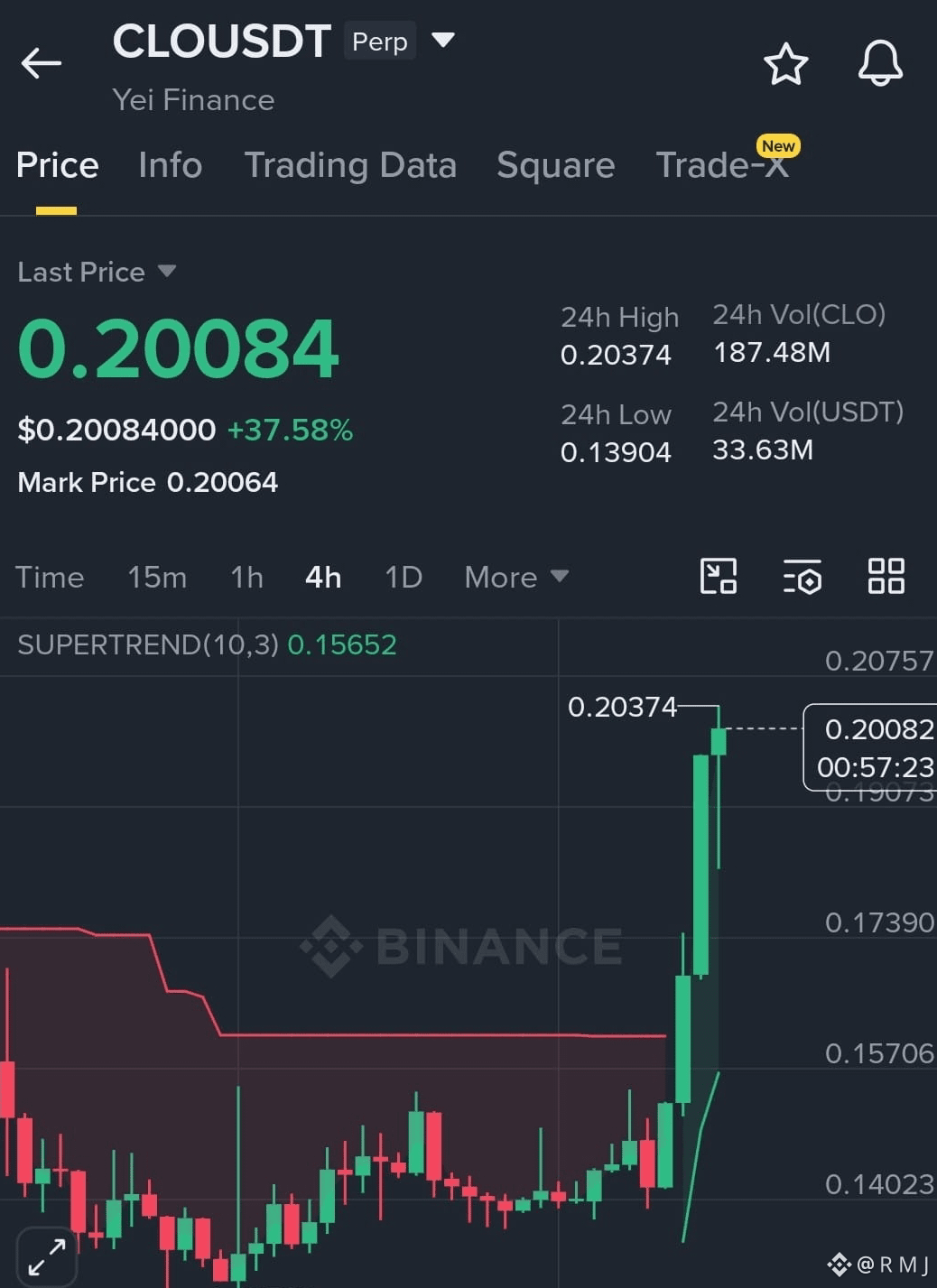Tap the 24h Vol(USDT) value 33.63M
Image resolution: width=937 pixels, height=1288 pixels.
pyautogui.click(x=763, y=449)
